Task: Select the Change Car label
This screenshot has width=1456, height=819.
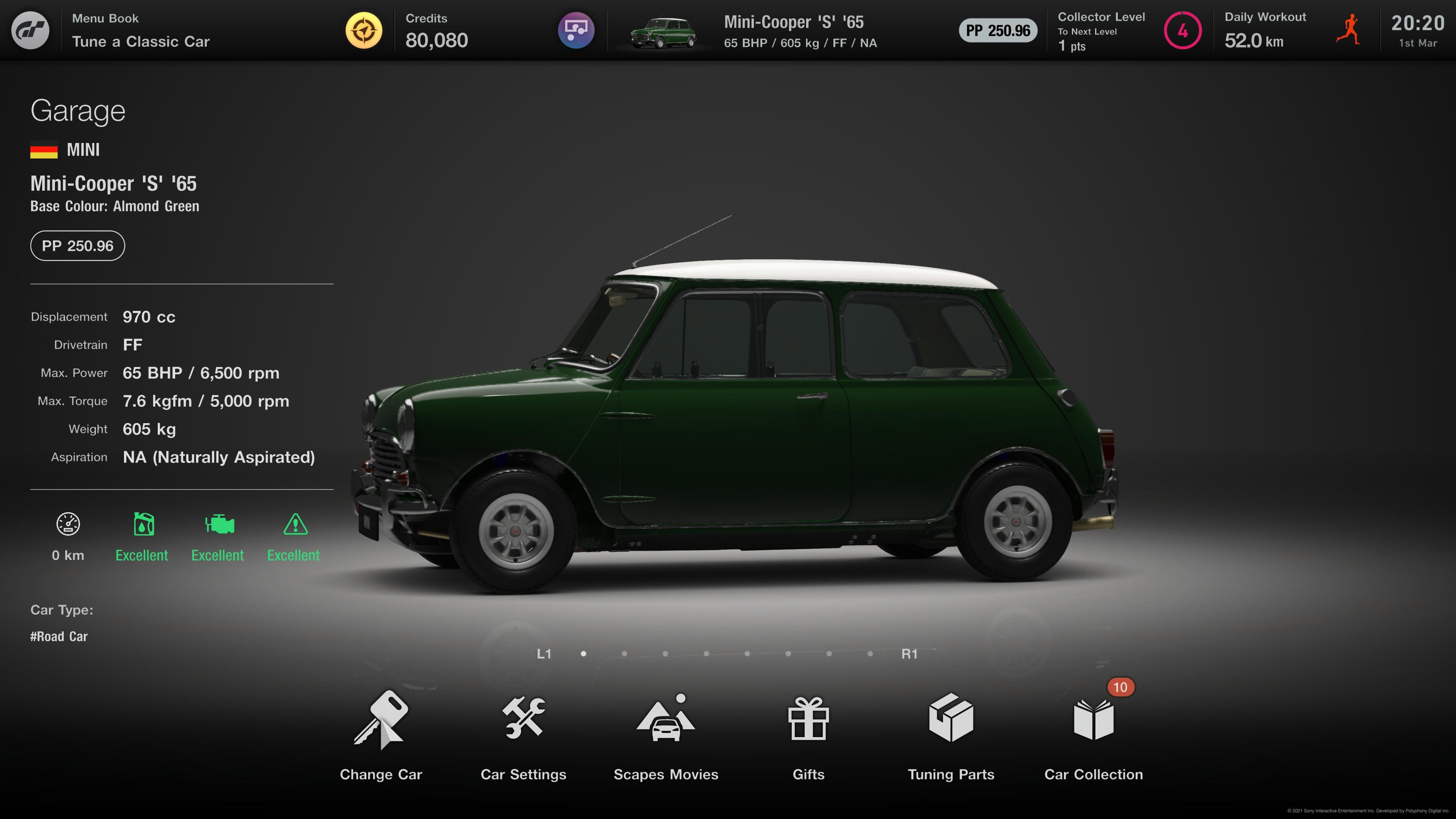Action: pos(380,774)
